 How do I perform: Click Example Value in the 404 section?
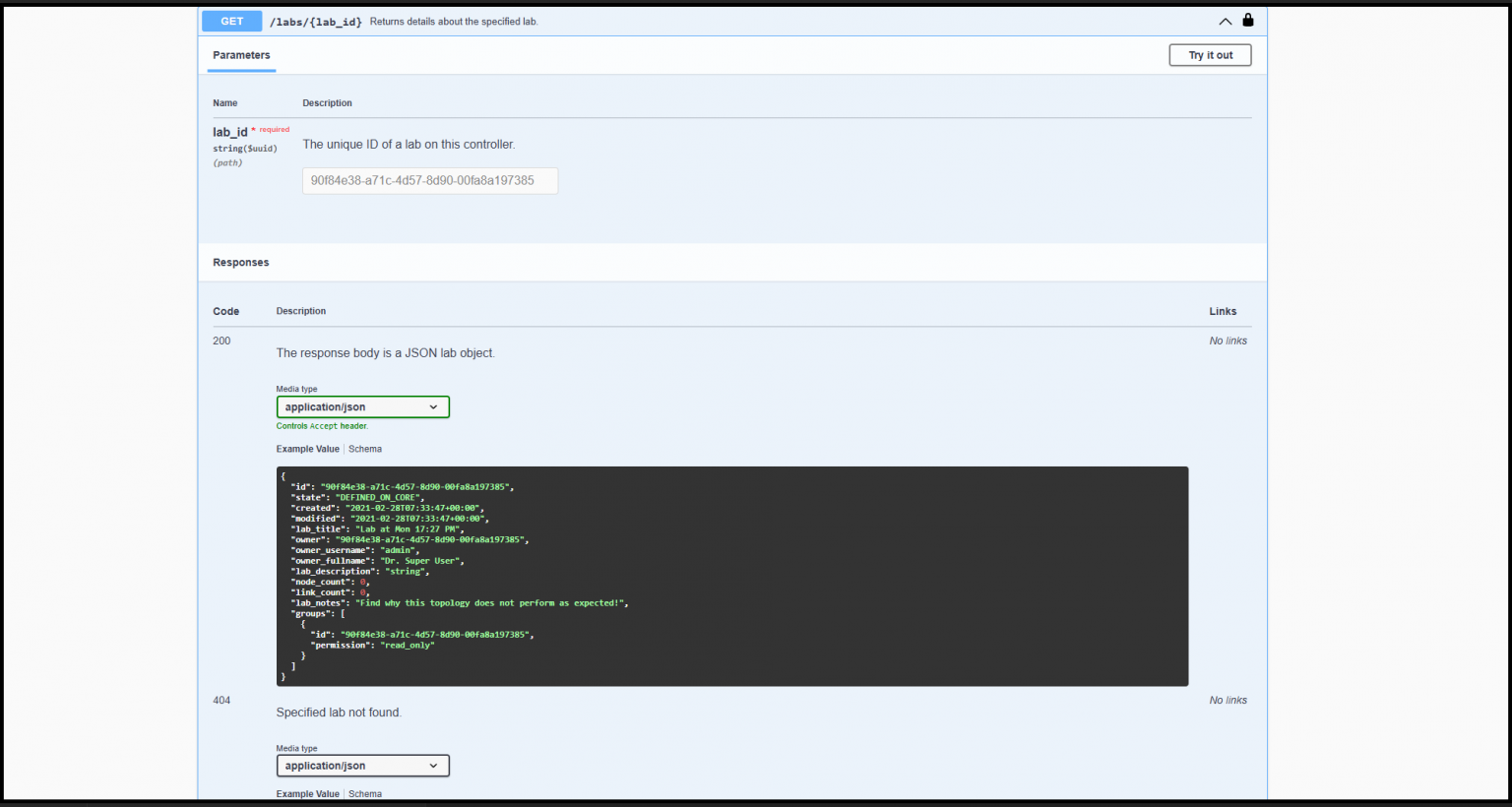(x=307, y=793)
